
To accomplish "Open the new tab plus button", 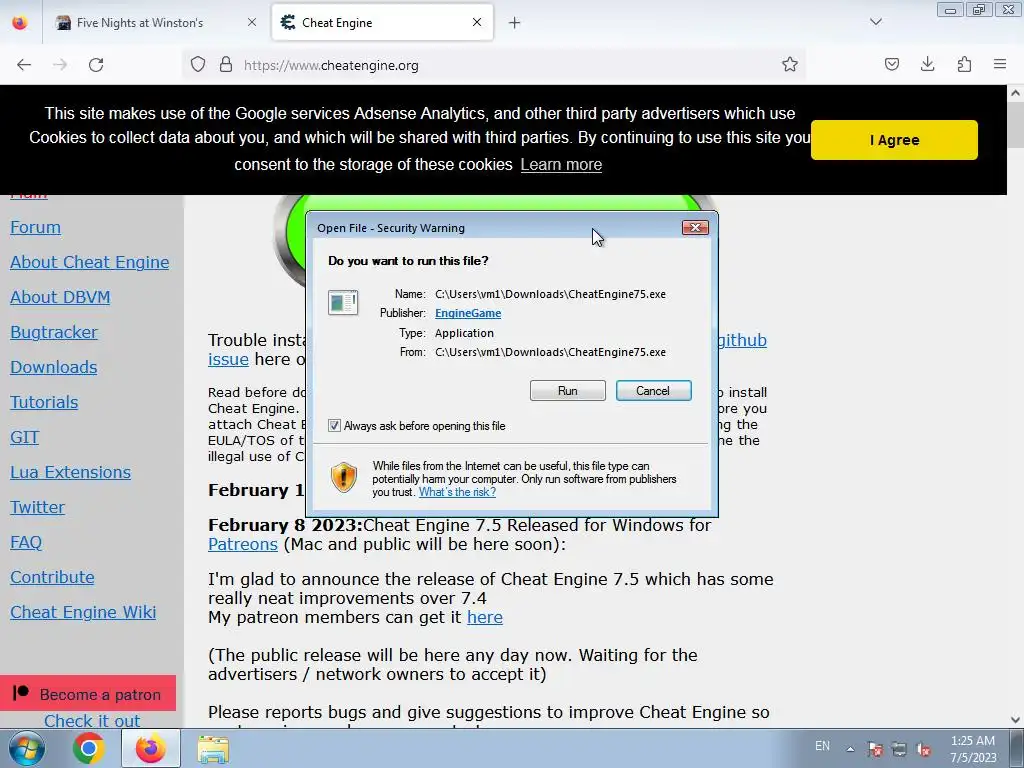I will [x=515, y=23].
